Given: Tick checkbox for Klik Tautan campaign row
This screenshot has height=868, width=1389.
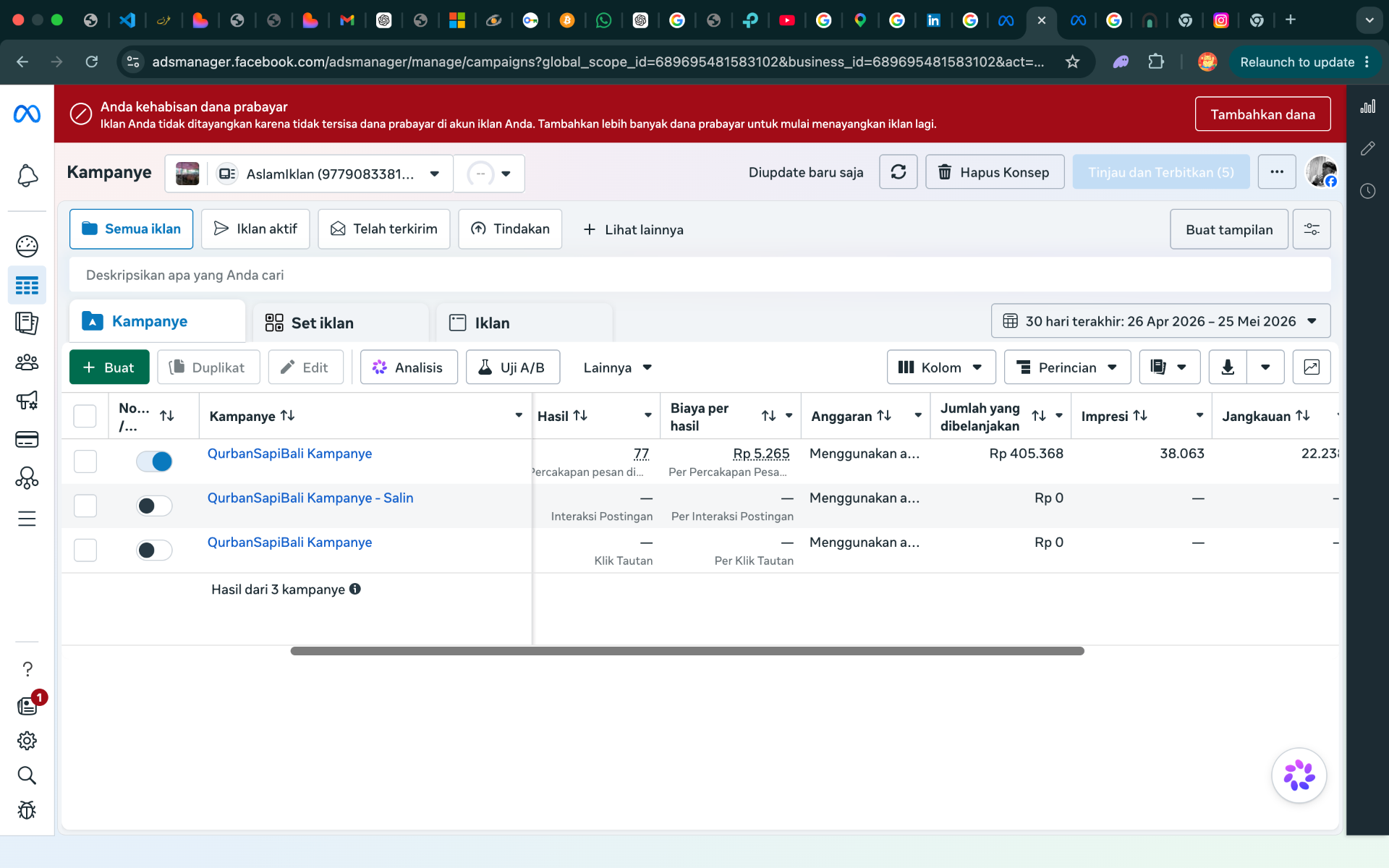Looking at the screenshot, I should [85, 550].
